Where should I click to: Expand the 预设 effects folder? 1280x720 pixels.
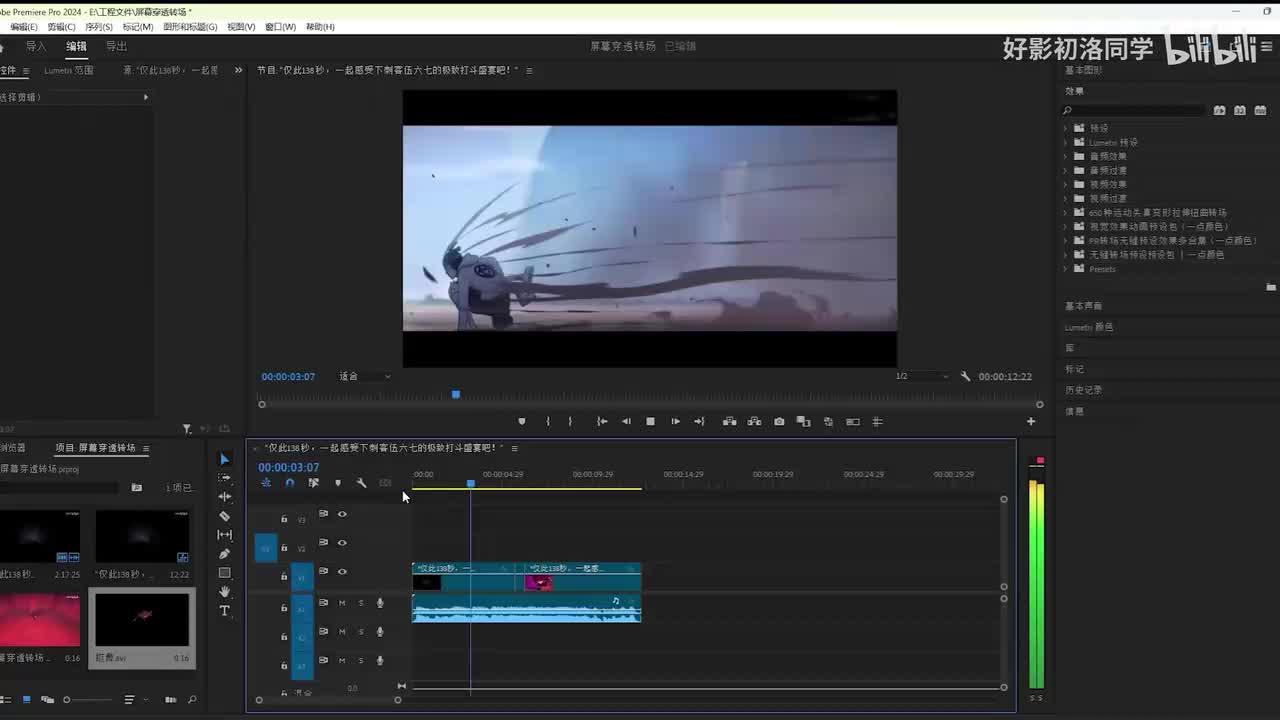pos(1066,128)
